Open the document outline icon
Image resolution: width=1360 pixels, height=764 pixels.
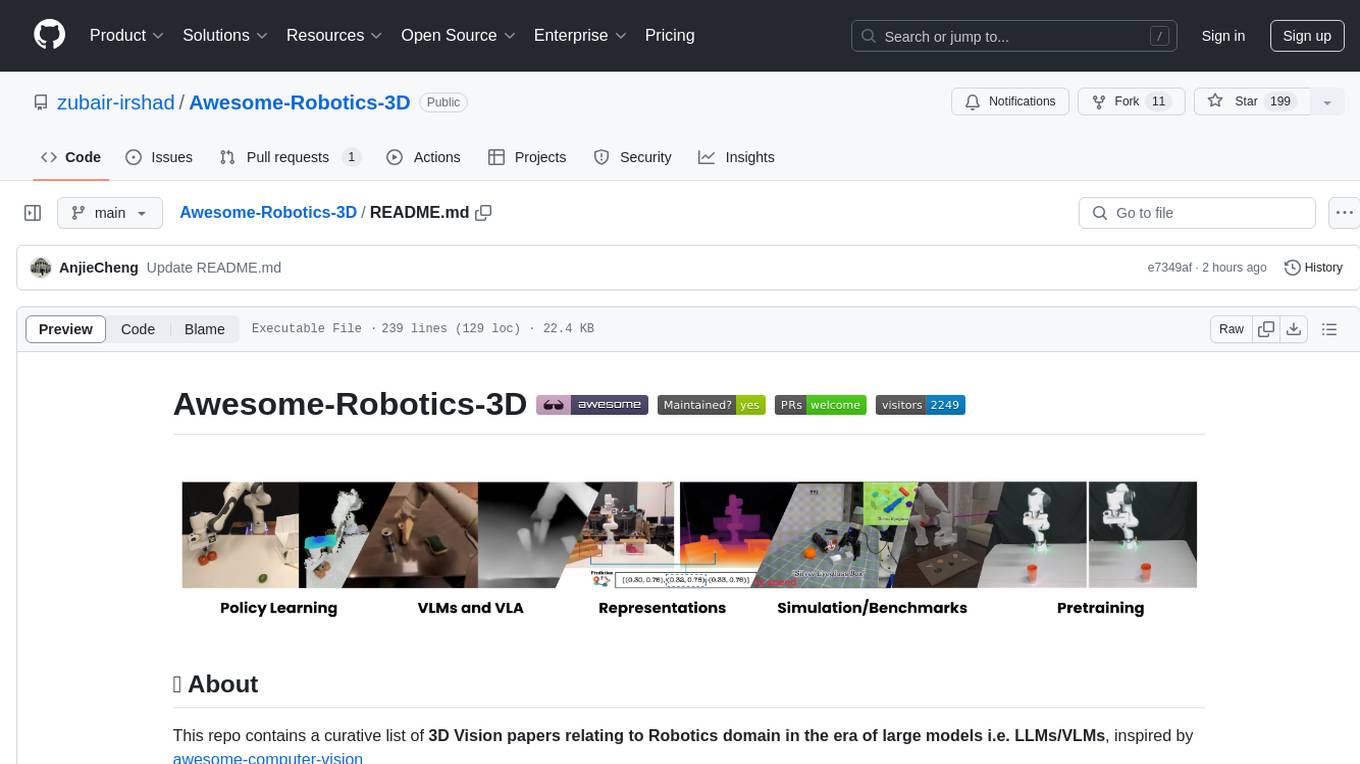[x=1329, y=329]
